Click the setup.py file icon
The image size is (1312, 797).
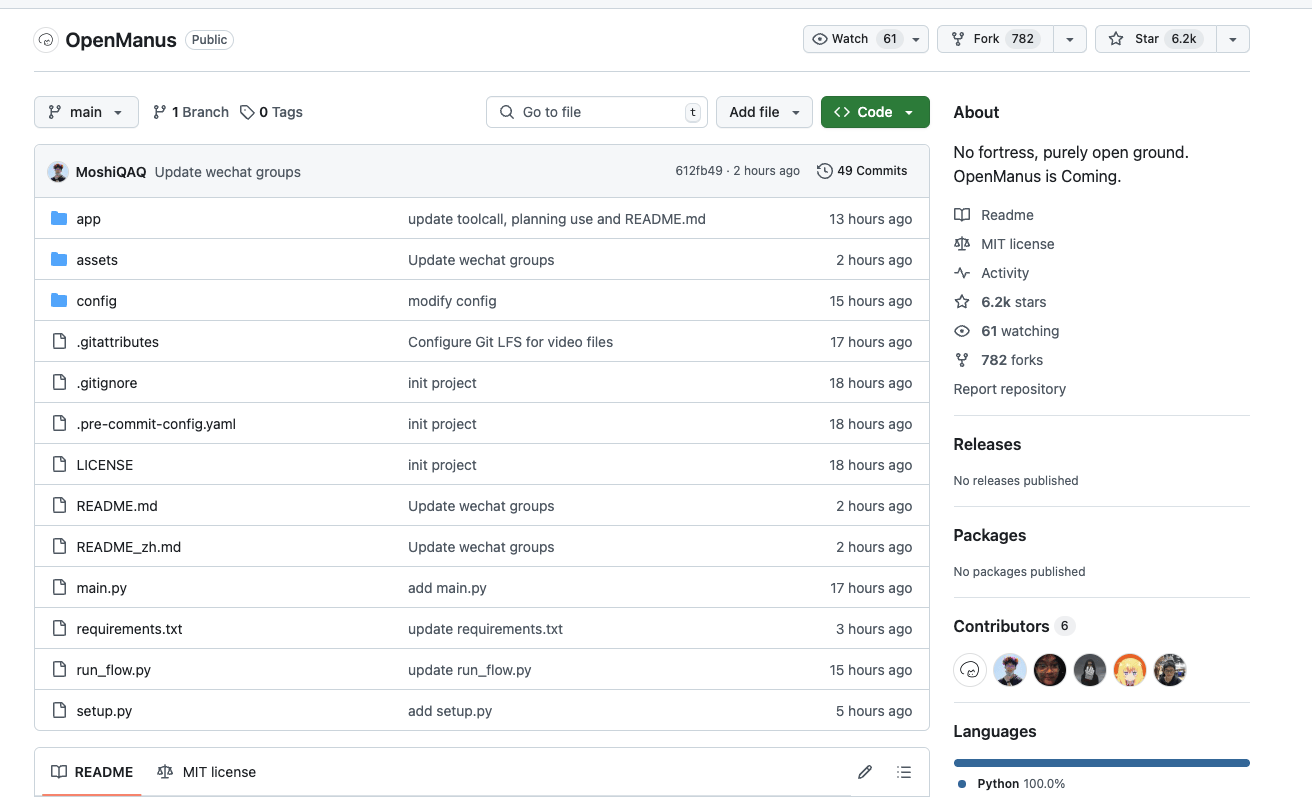[59, 711]
